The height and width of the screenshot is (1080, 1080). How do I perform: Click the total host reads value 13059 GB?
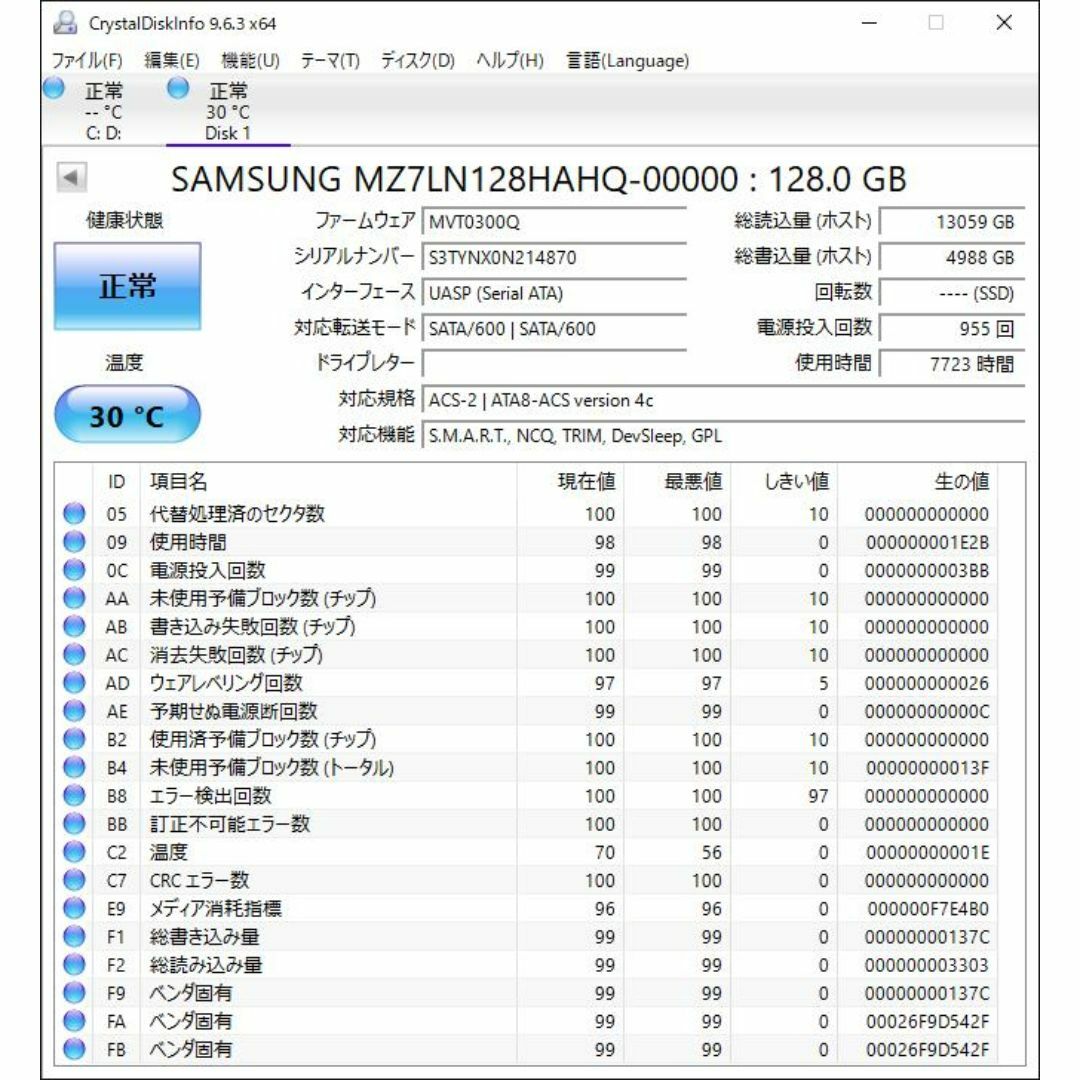(x=952, y=222)
